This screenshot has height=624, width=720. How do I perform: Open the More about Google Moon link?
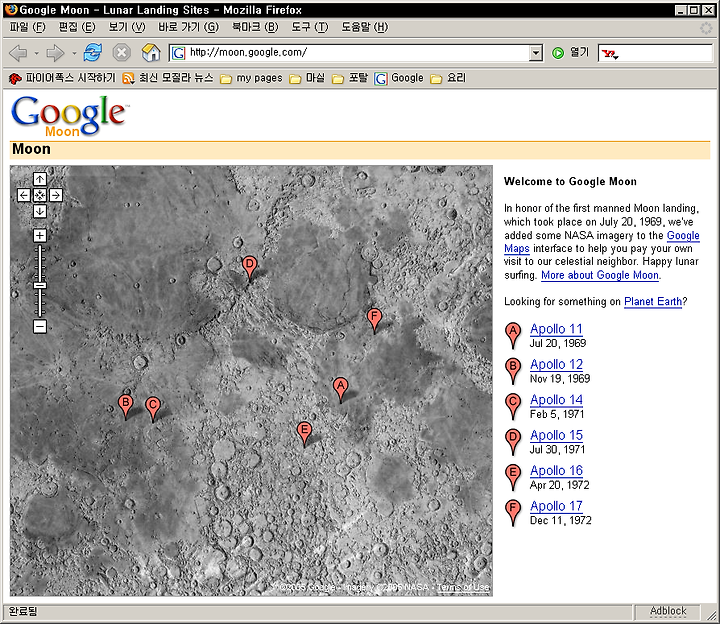click(x=600, y=275)
